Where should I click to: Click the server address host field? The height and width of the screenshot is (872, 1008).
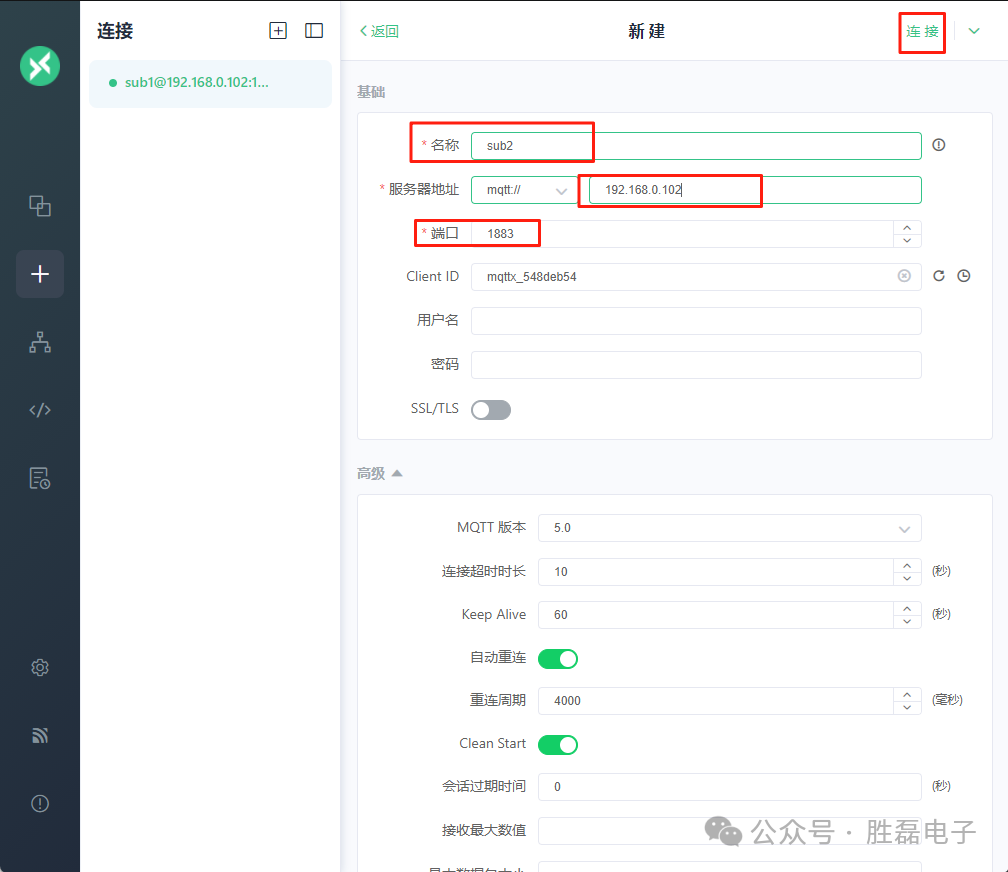[x=755, y=190]
